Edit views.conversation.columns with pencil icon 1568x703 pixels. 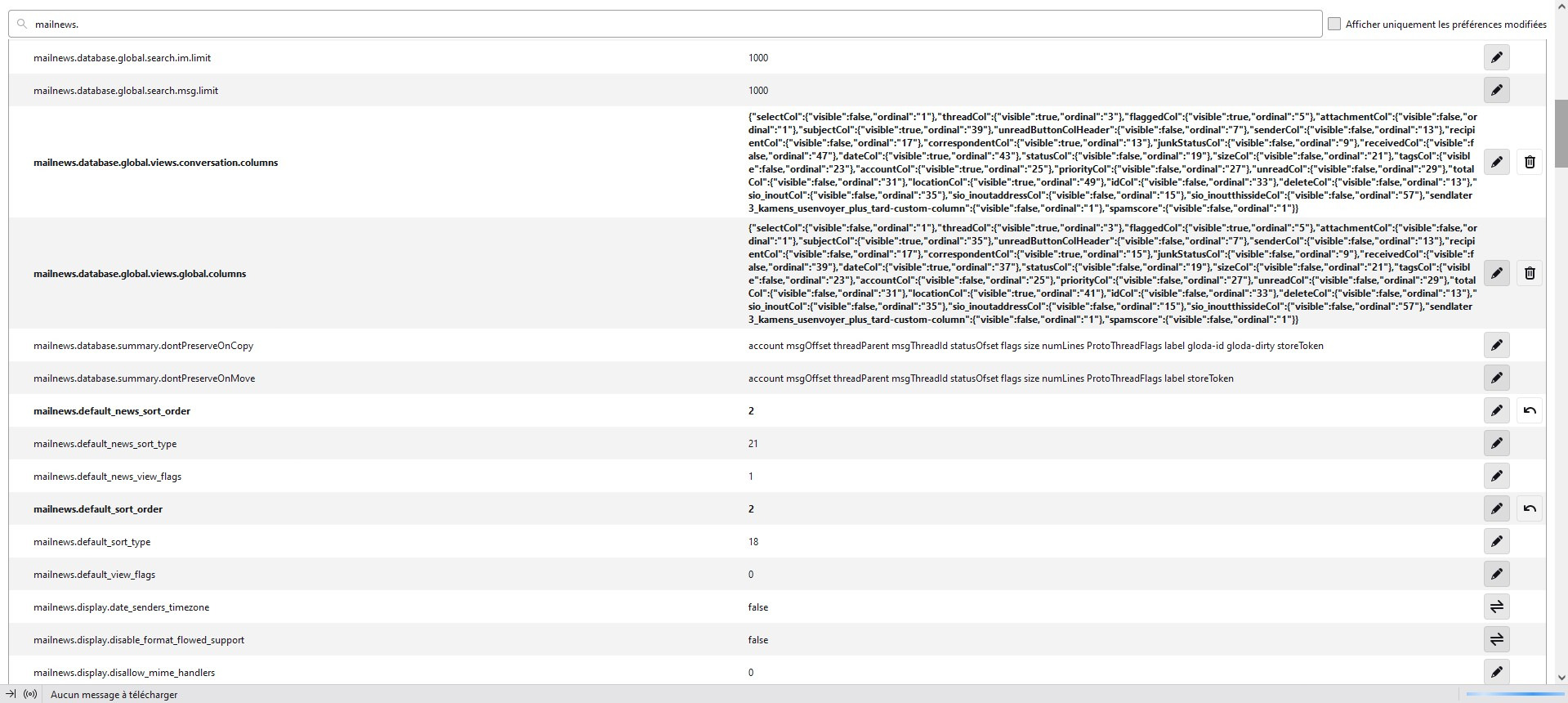click(x=1496, y=162)
